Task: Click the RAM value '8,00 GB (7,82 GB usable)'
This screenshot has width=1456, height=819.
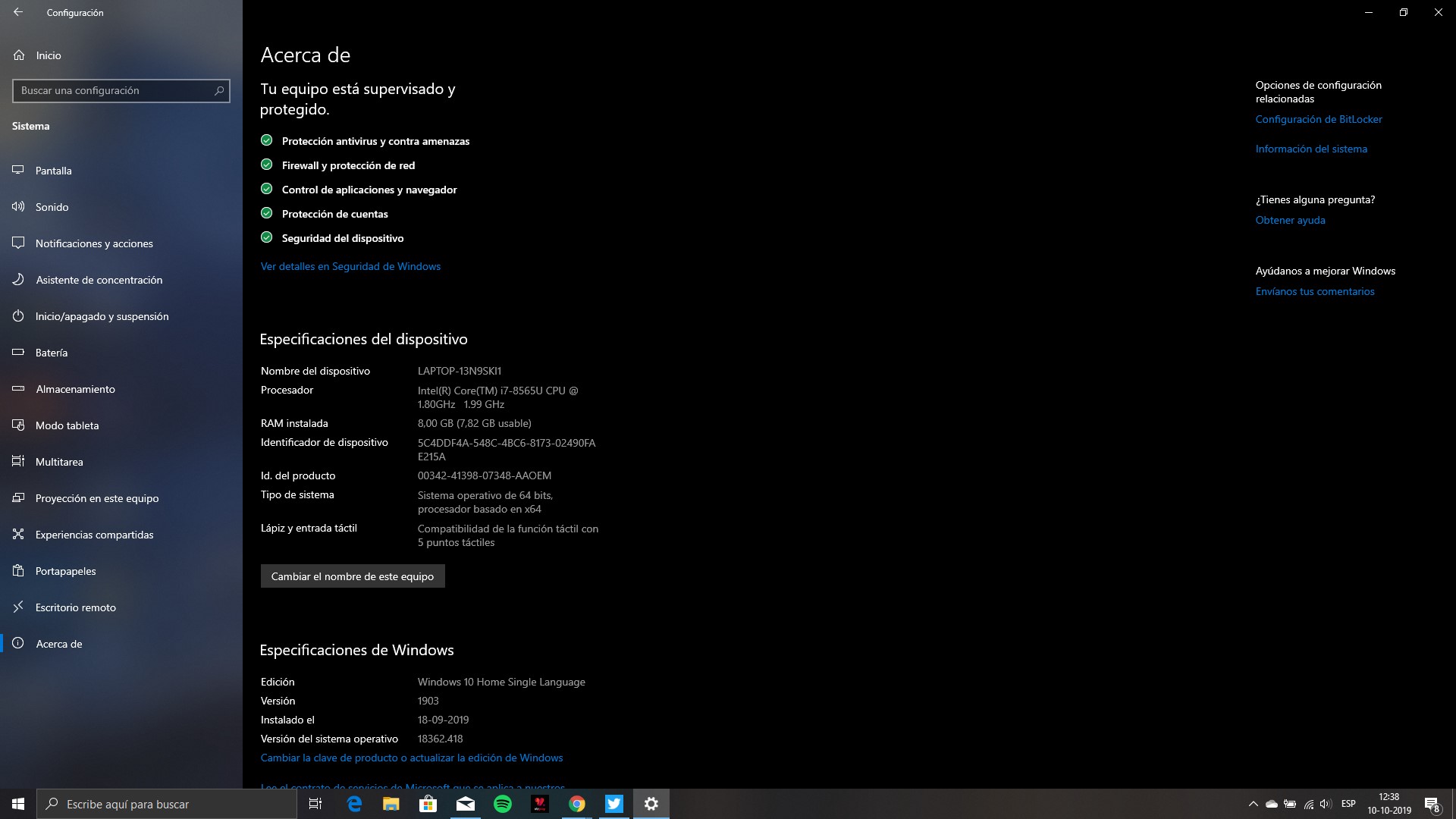Action: (475, 423)
